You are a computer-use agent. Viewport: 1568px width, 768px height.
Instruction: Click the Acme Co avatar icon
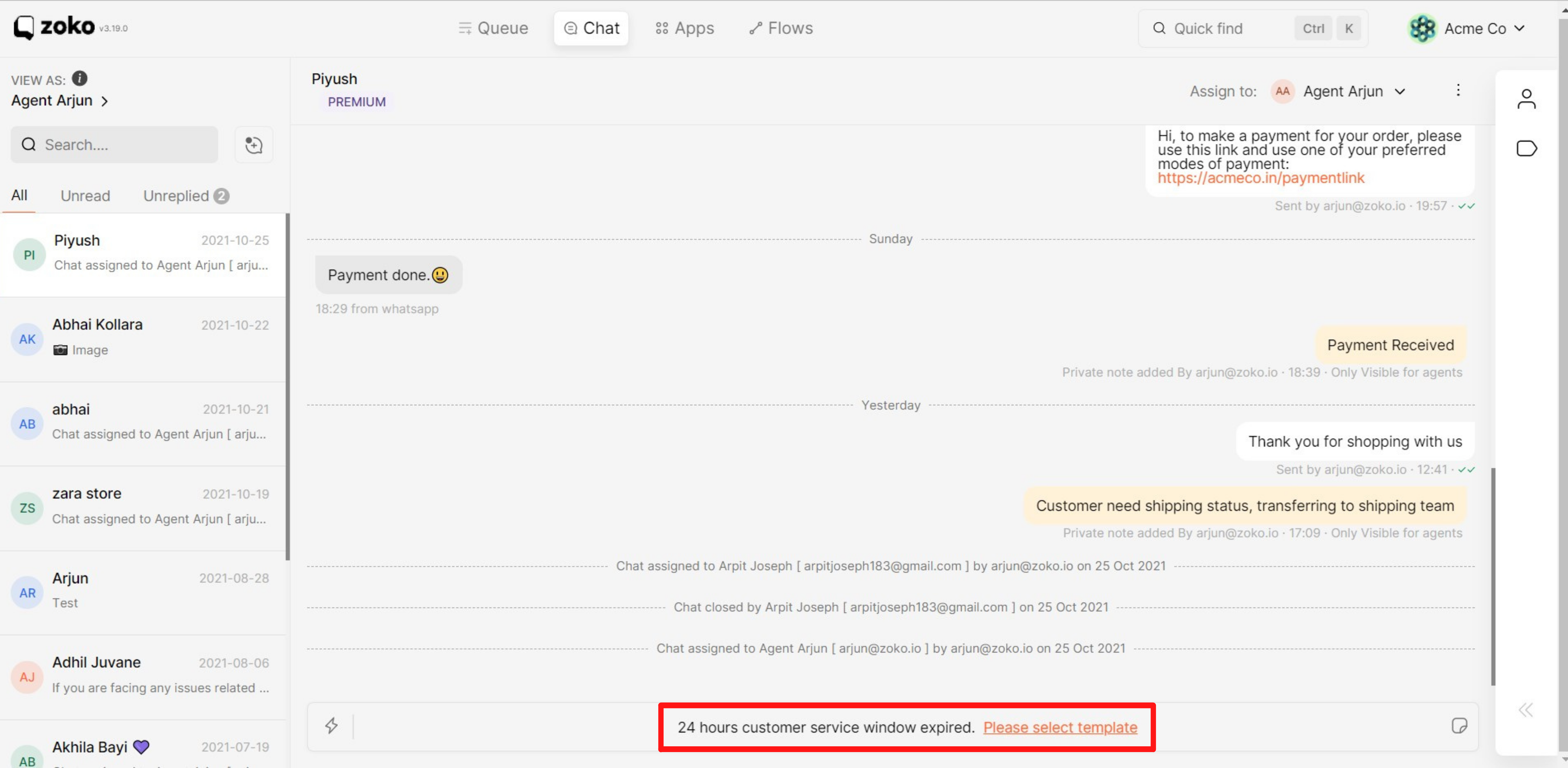1422,29
